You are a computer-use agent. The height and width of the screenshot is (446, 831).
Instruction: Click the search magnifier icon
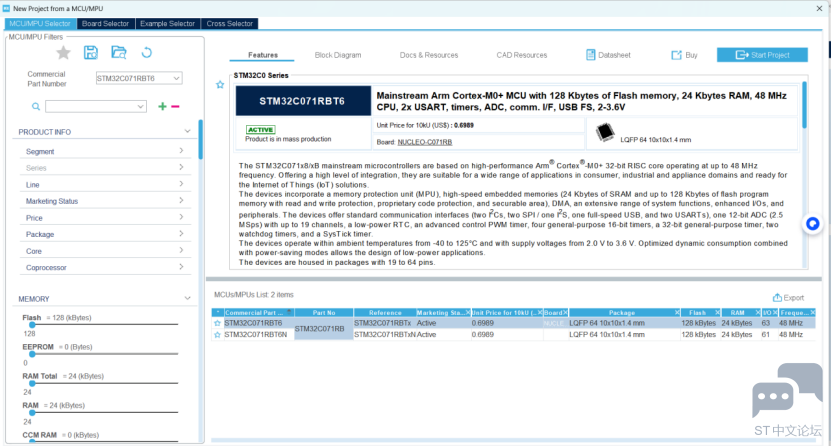(x=36, y=106)
